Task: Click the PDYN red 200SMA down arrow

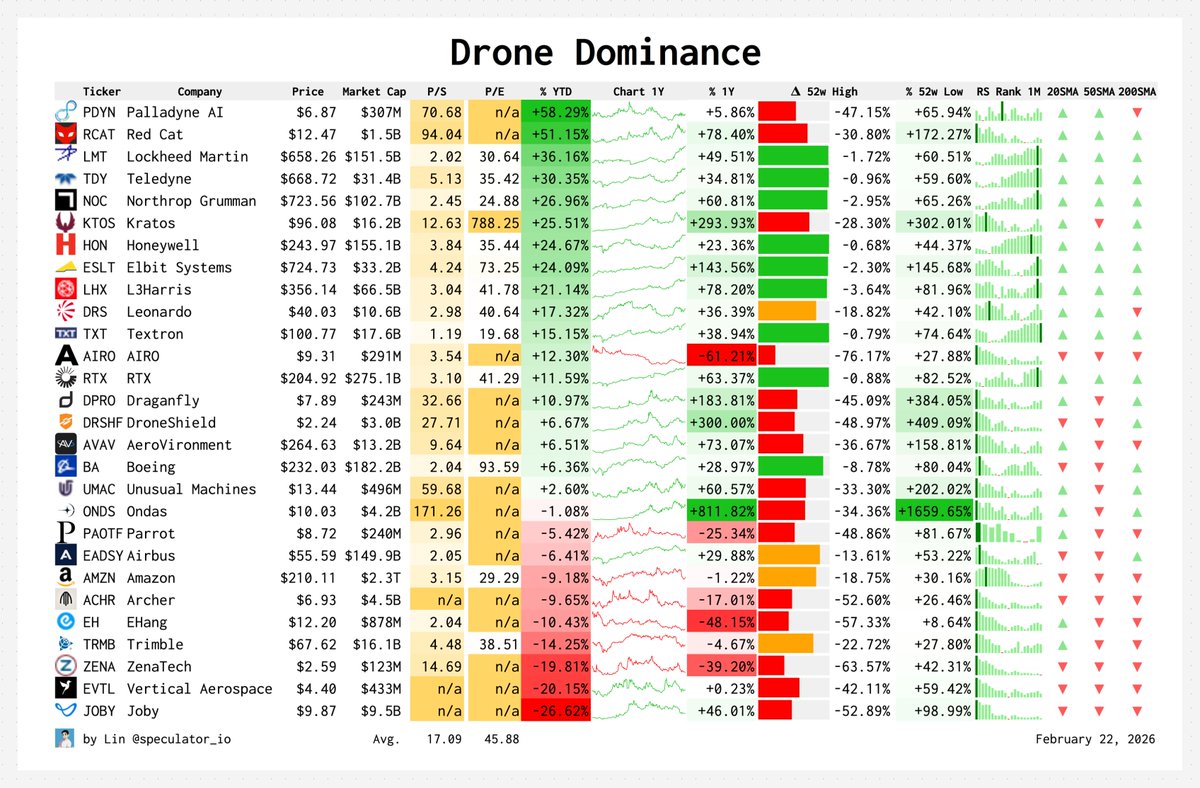Action: [x=1137, y=112]
